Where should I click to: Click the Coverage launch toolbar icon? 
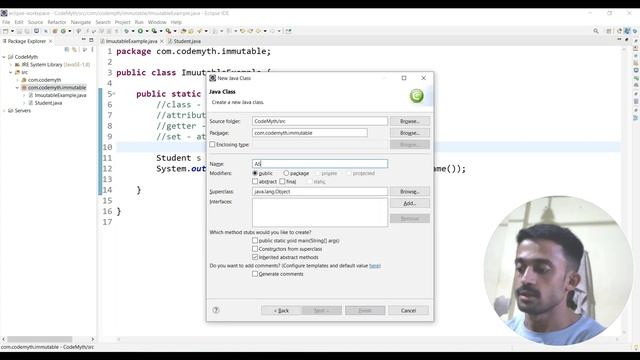(154, 31)
